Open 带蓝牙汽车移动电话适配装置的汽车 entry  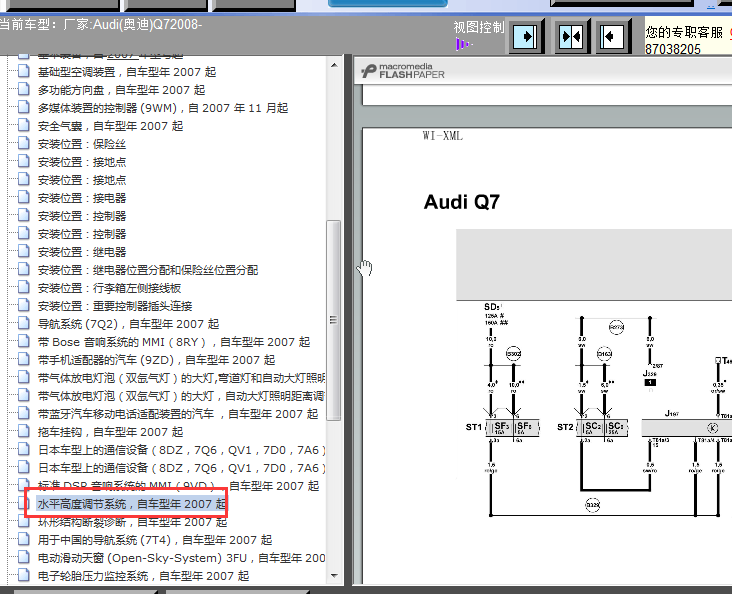(178, 414)
